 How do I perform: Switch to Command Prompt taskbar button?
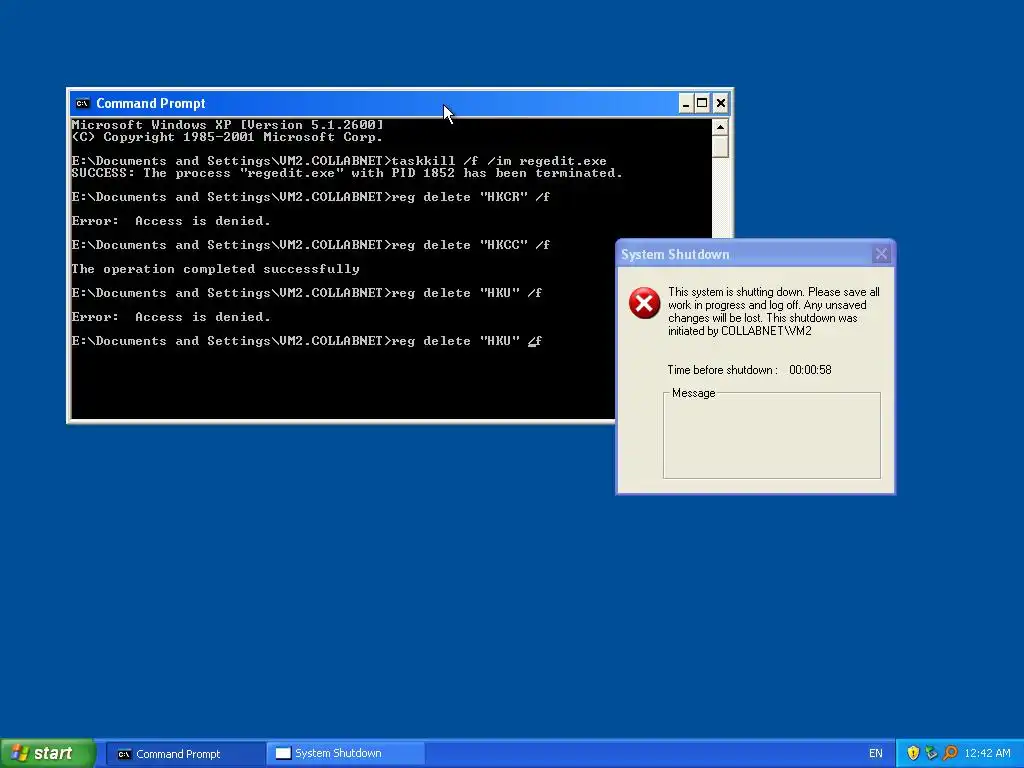pyautogui.click(x=185, y=754)
